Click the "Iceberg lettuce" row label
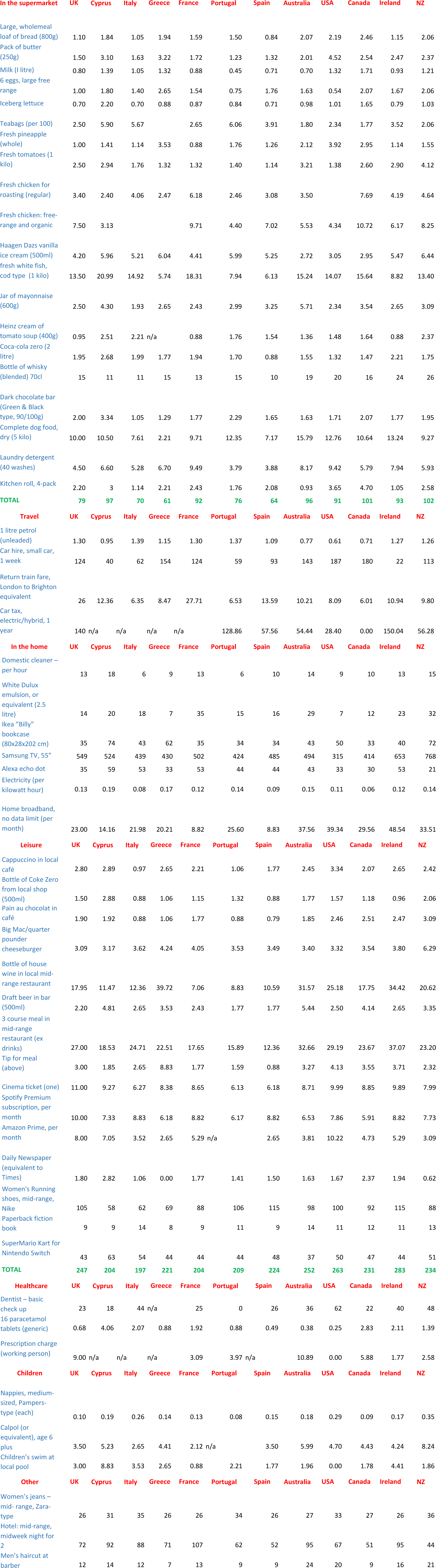 click(22, 104)
